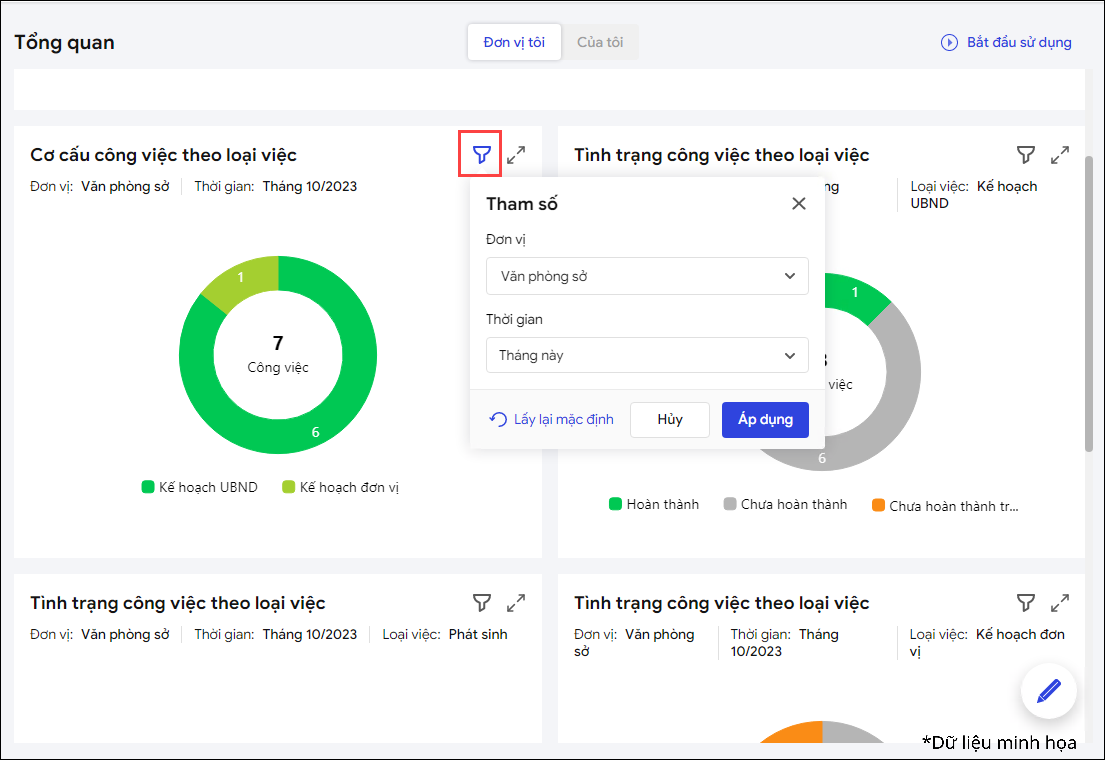Click the Phát sinh value in the bottom-left card
This screenshot has height=760, width=1105.
point(478,635)
